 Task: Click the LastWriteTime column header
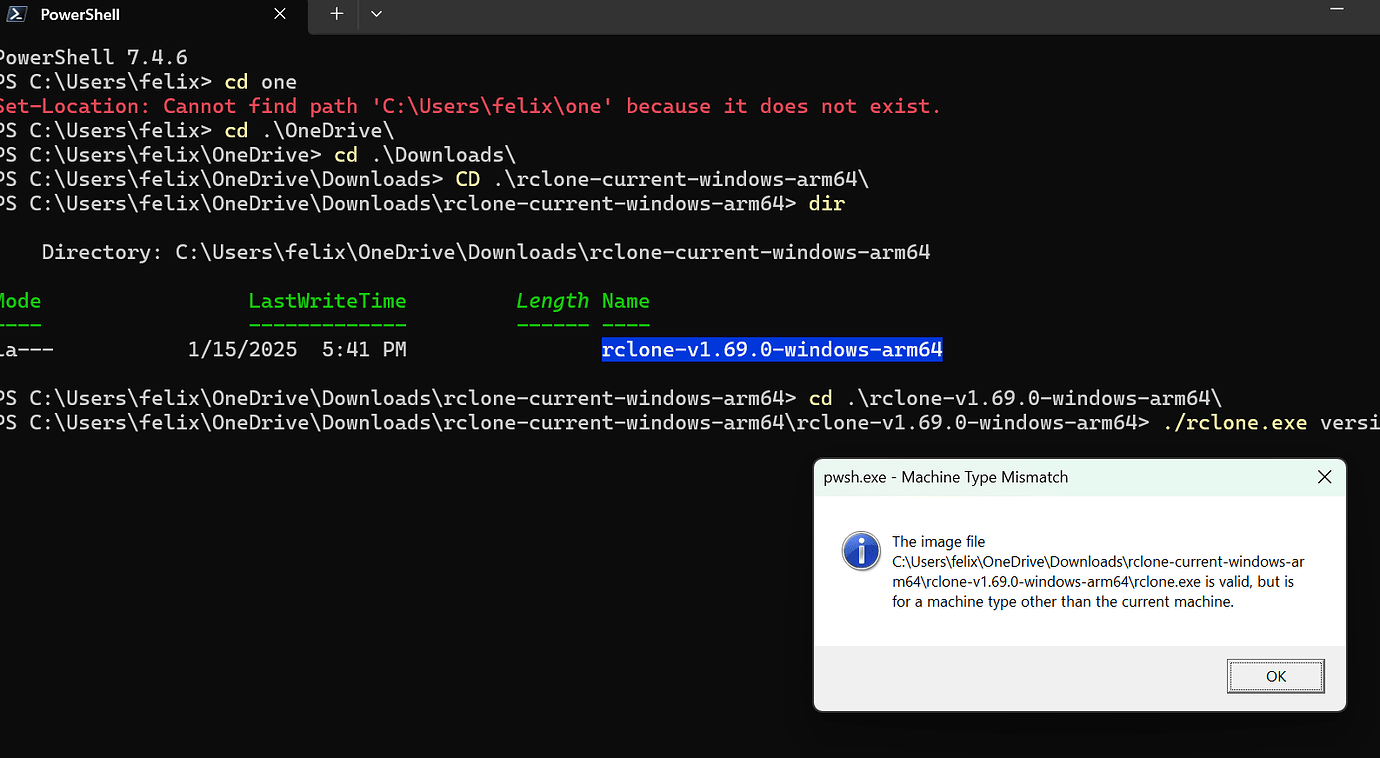pyautogui.click(x=327, y=301)
